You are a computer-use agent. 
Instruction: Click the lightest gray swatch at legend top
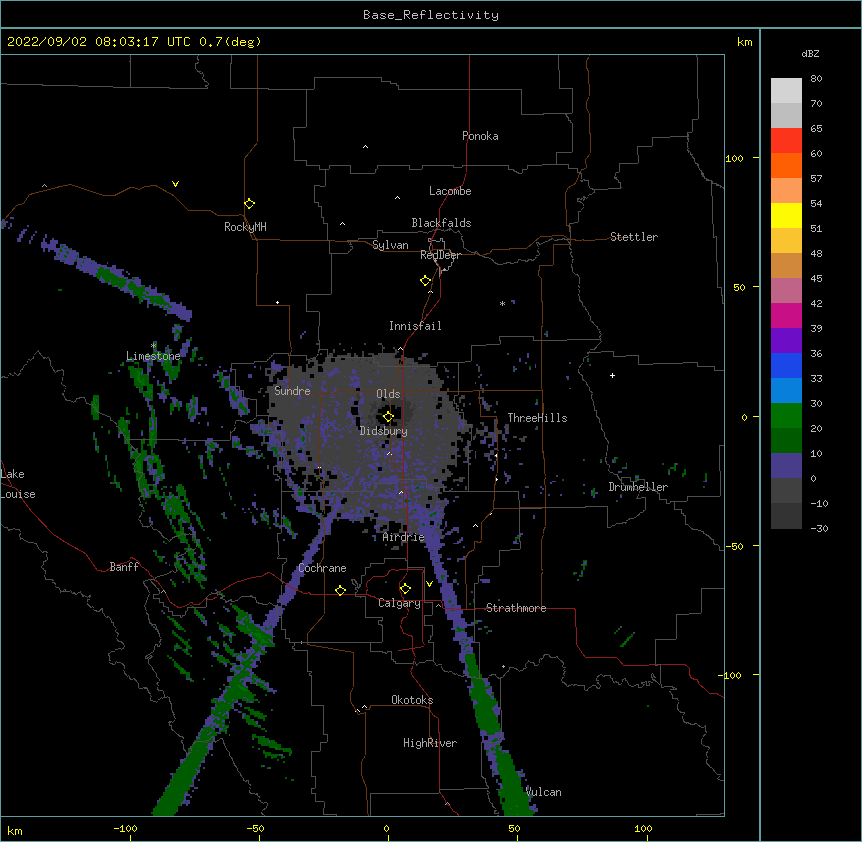(x=786, y=90)
